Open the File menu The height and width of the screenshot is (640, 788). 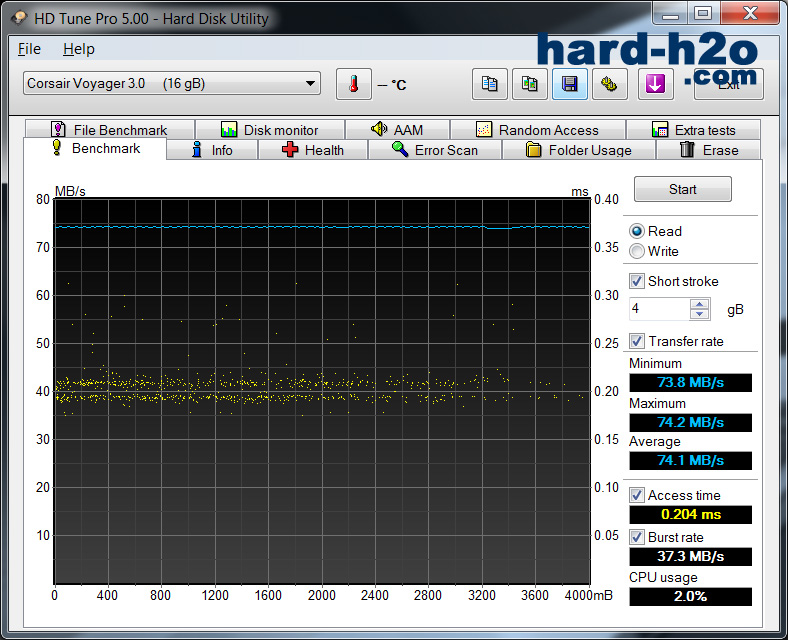tap(29, 49)
